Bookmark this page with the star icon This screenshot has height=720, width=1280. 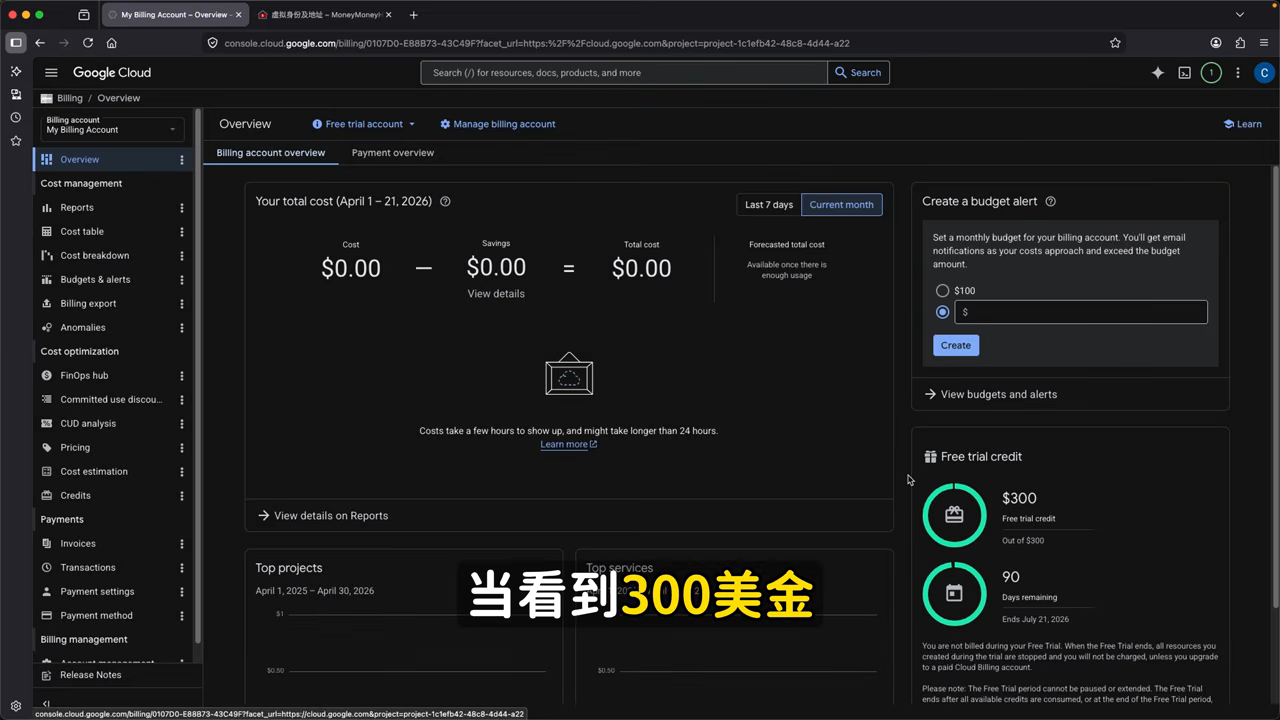coord(1115,43)
